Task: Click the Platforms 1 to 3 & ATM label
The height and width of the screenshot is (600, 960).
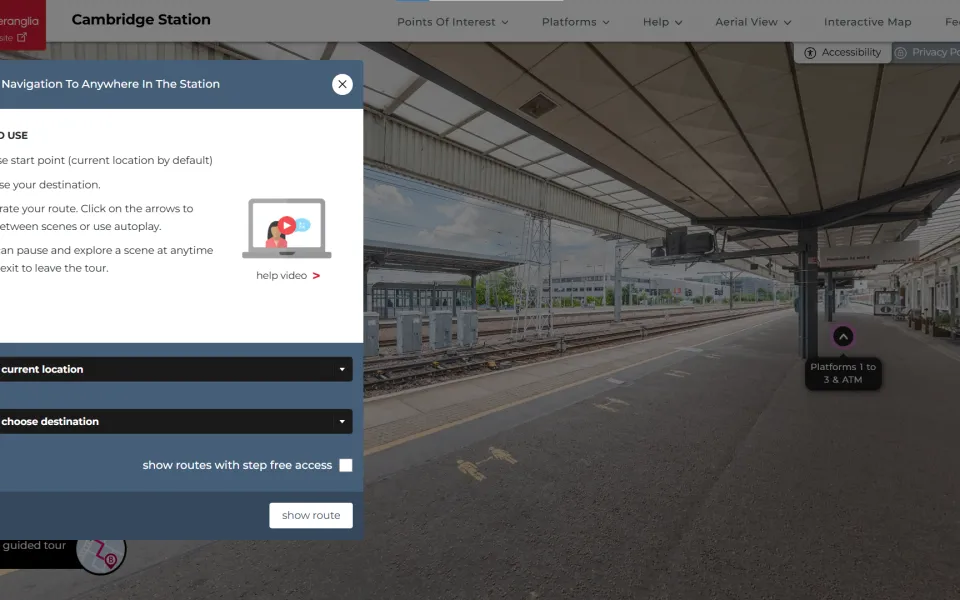Action: [x=843, y=373]
